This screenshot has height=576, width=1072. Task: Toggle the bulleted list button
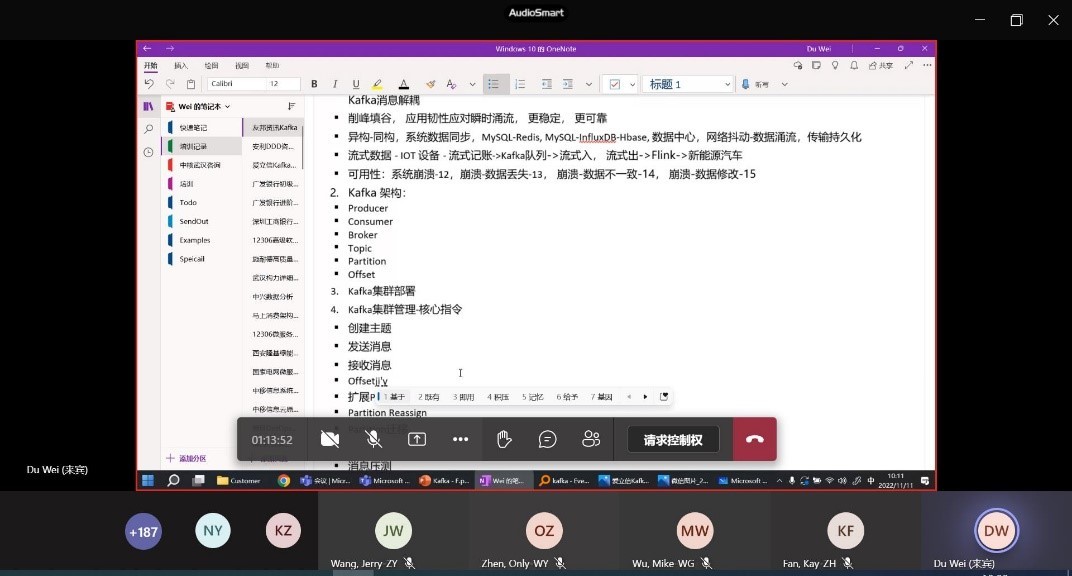click(494, 84)
